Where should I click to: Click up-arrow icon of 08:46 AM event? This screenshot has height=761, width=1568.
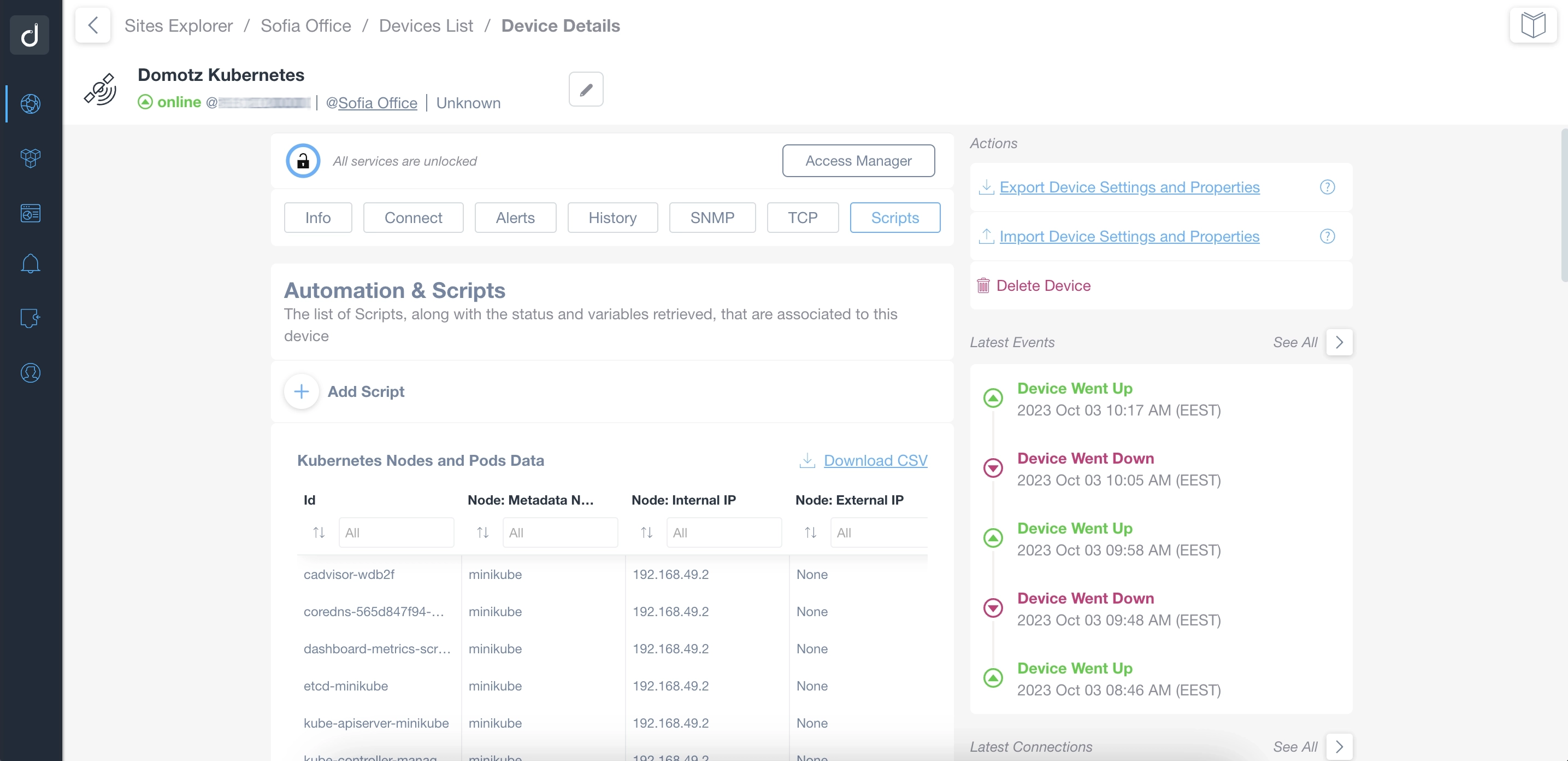click(993, 679)
